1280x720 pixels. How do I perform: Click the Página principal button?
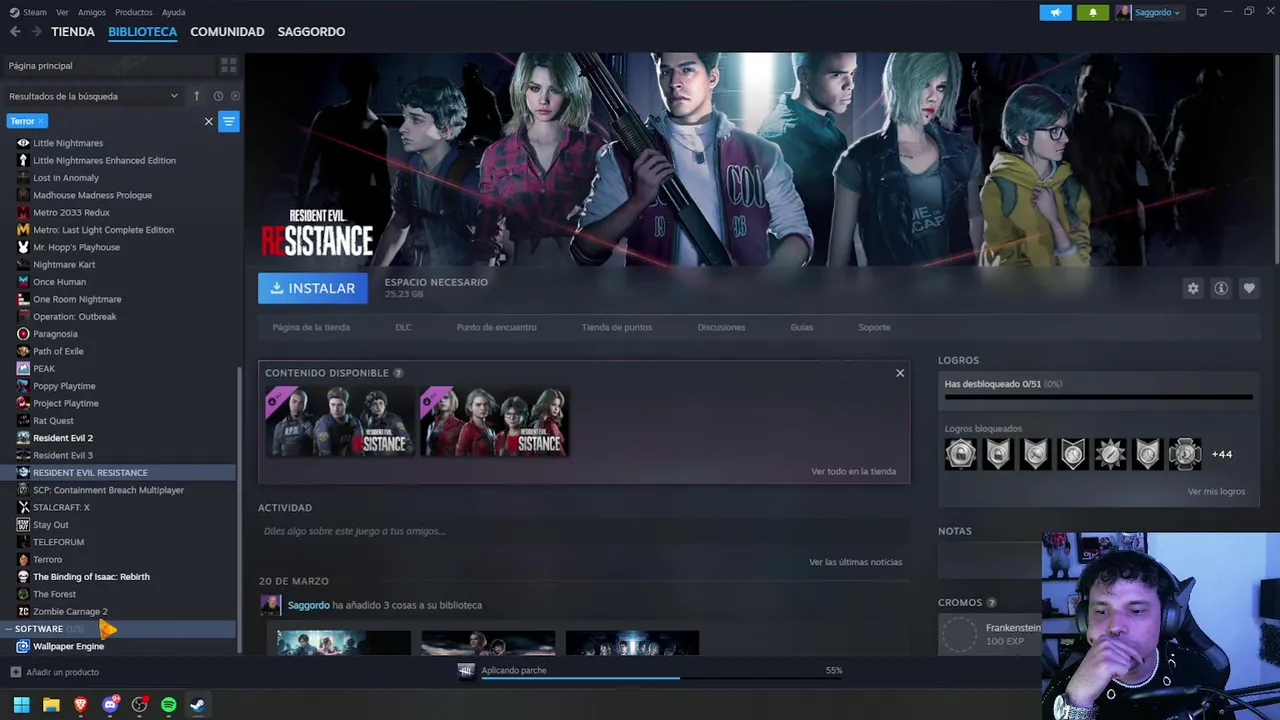[x=109, y=65]
